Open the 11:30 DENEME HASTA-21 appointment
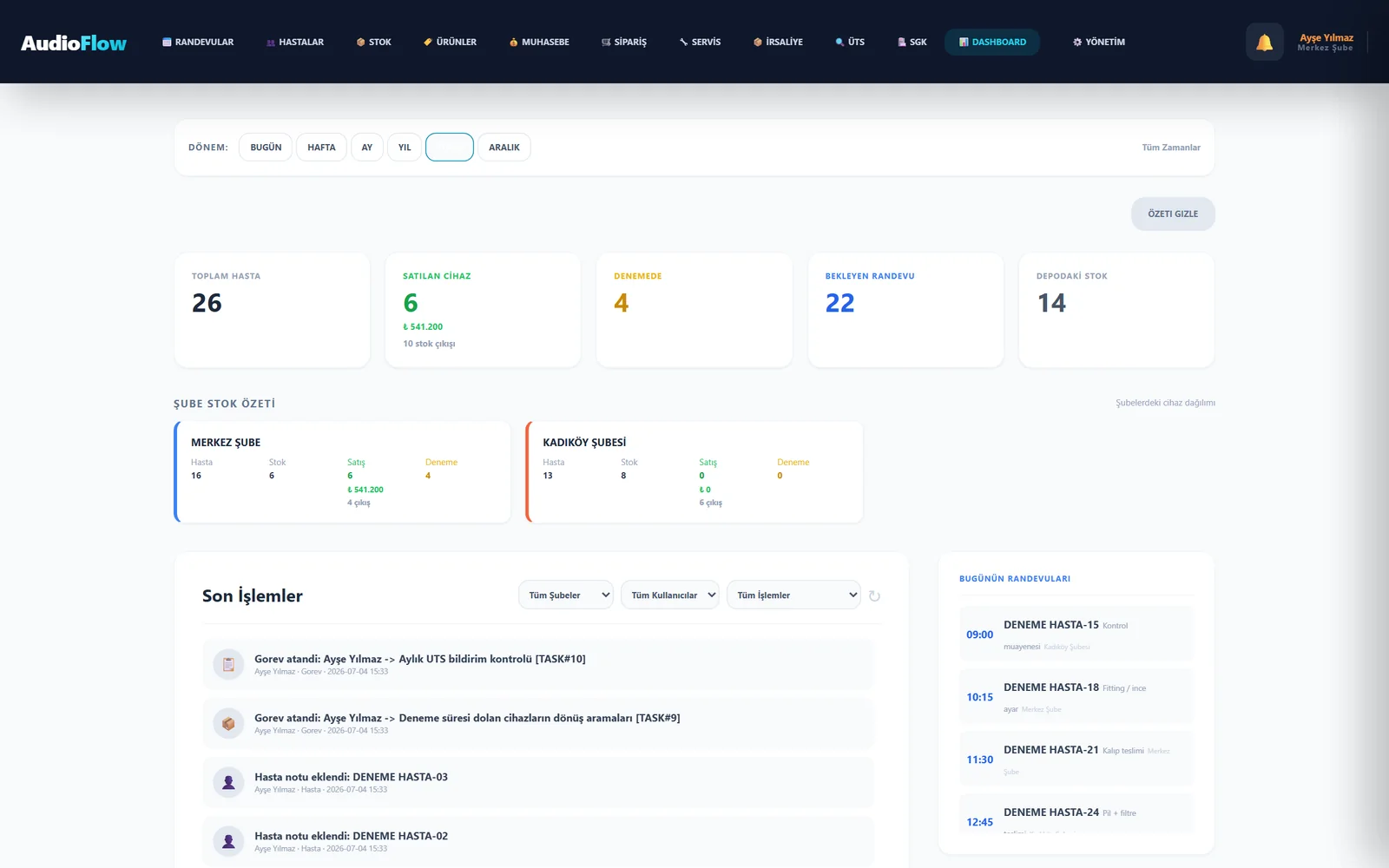This screenshot has height=868, width=1389. click(1076, 759)
